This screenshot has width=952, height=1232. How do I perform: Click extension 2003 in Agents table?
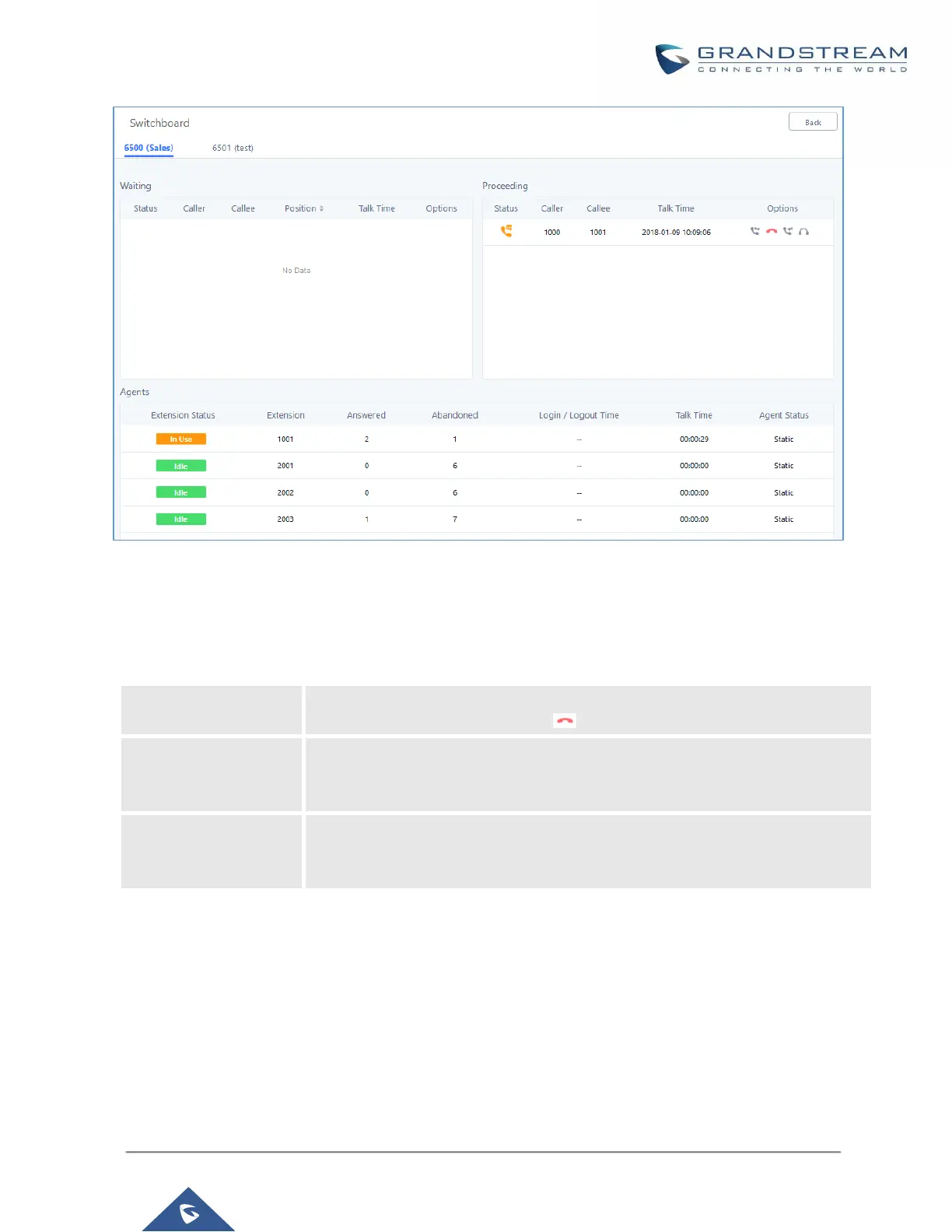285,519
